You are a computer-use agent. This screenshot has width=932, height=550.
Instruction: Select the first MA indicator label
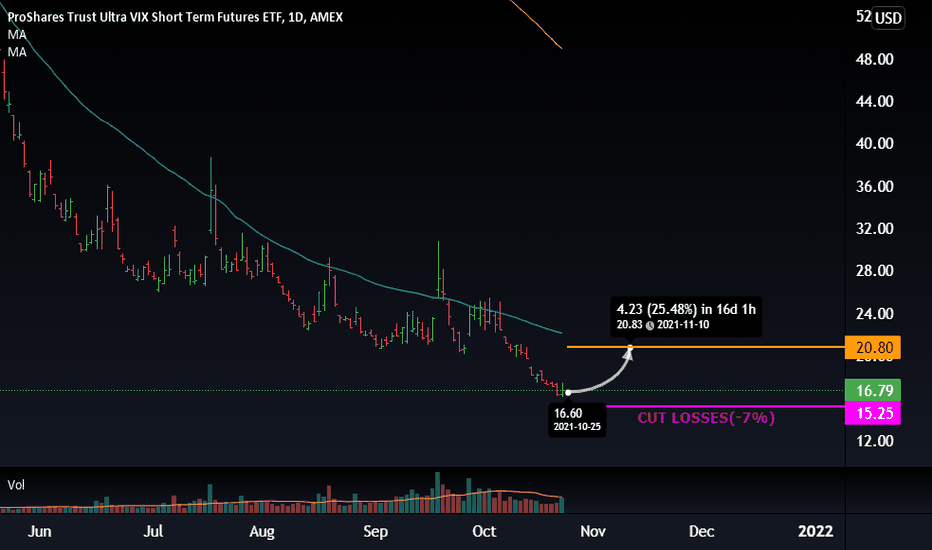[17, 34]
